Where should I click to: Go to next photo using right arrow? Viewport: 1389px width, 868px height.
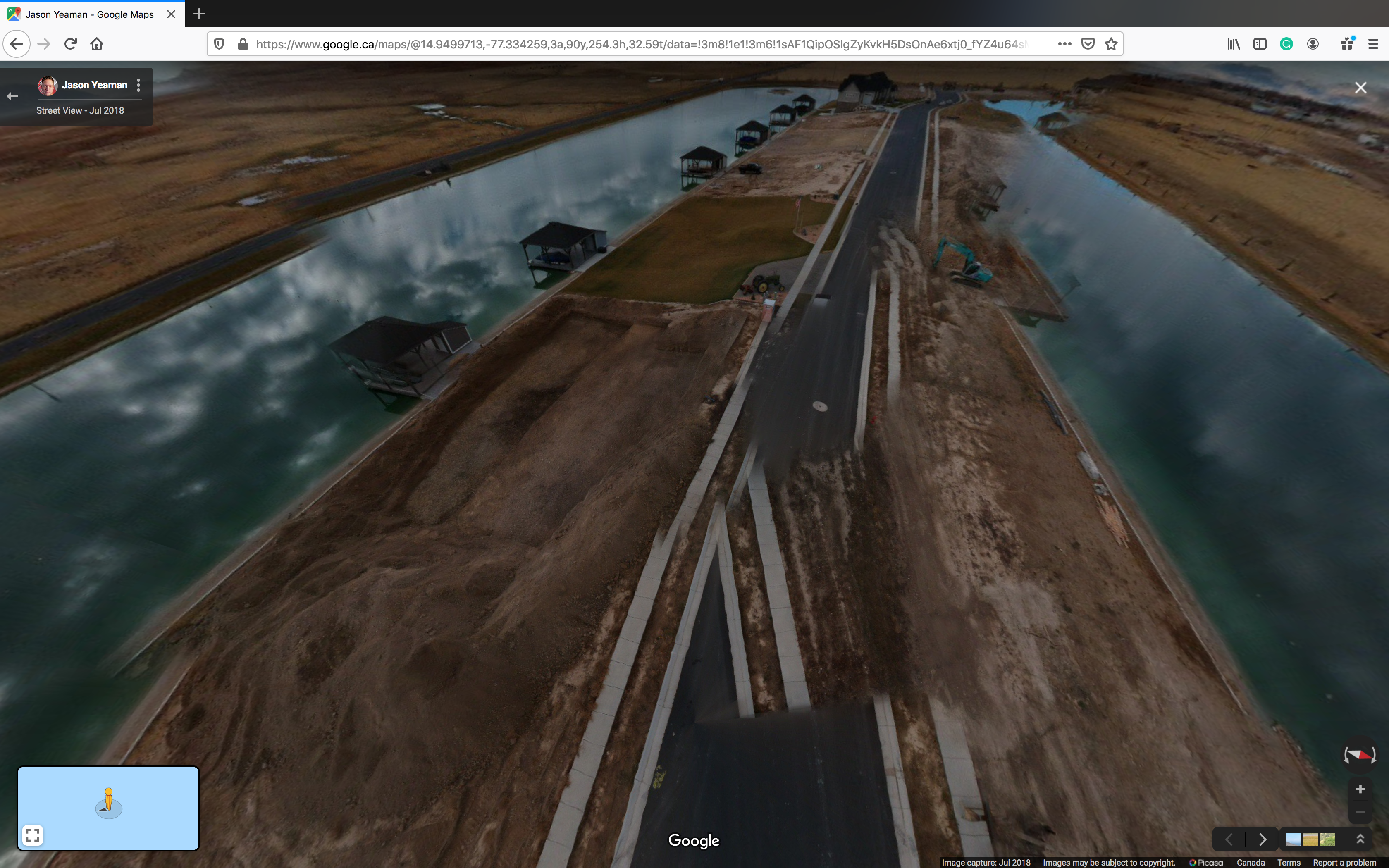click(x=1262, y=840)
